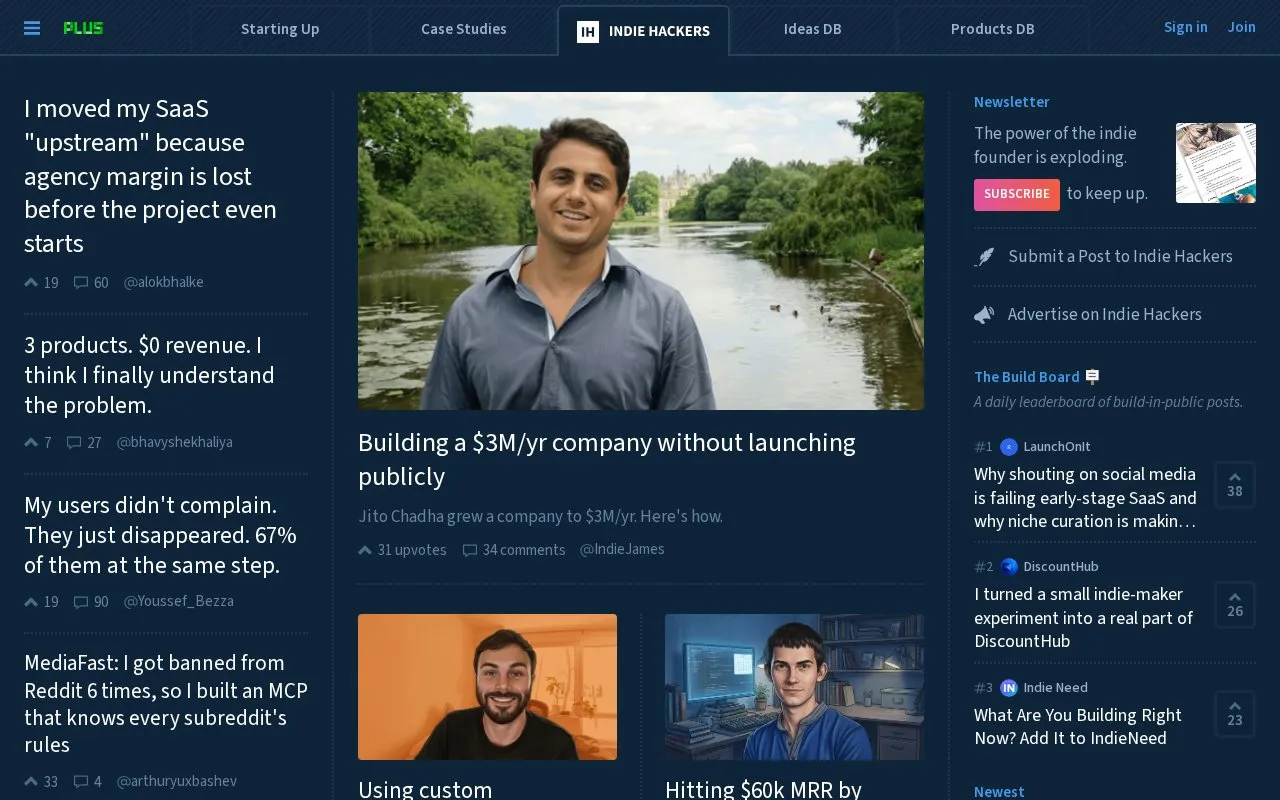This screenshot has width=1280, height=800.
Task: Open the illustrated developer thumbnail
Action: pos(794,687)
